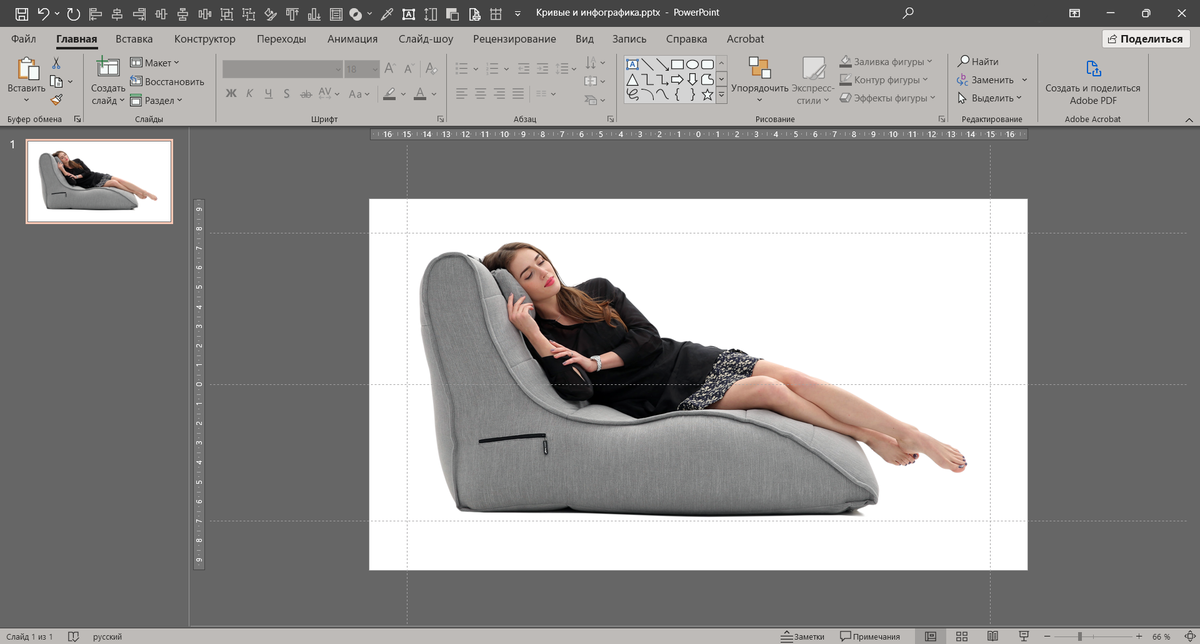Click the Undo icon in quick access toolbar
Viewport: 1200px width, 644px height.
tap(44, 13)
